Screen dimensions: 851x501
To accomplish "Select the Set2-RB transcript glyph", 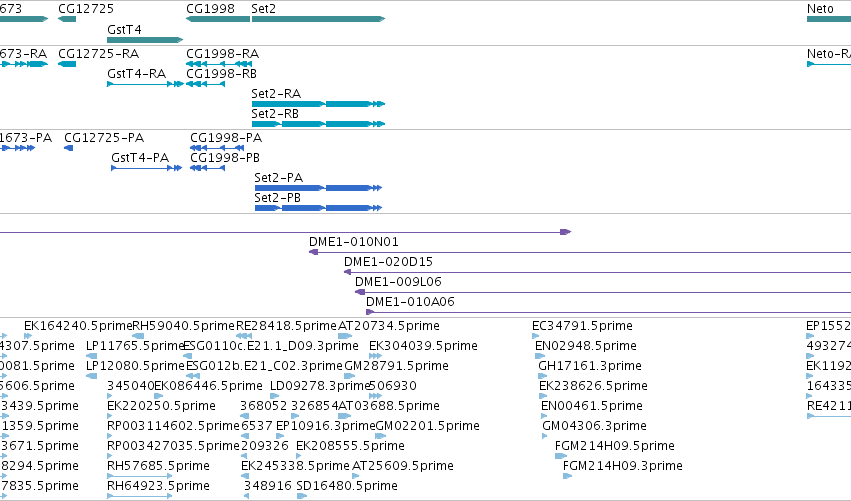I will click(319, 124).
